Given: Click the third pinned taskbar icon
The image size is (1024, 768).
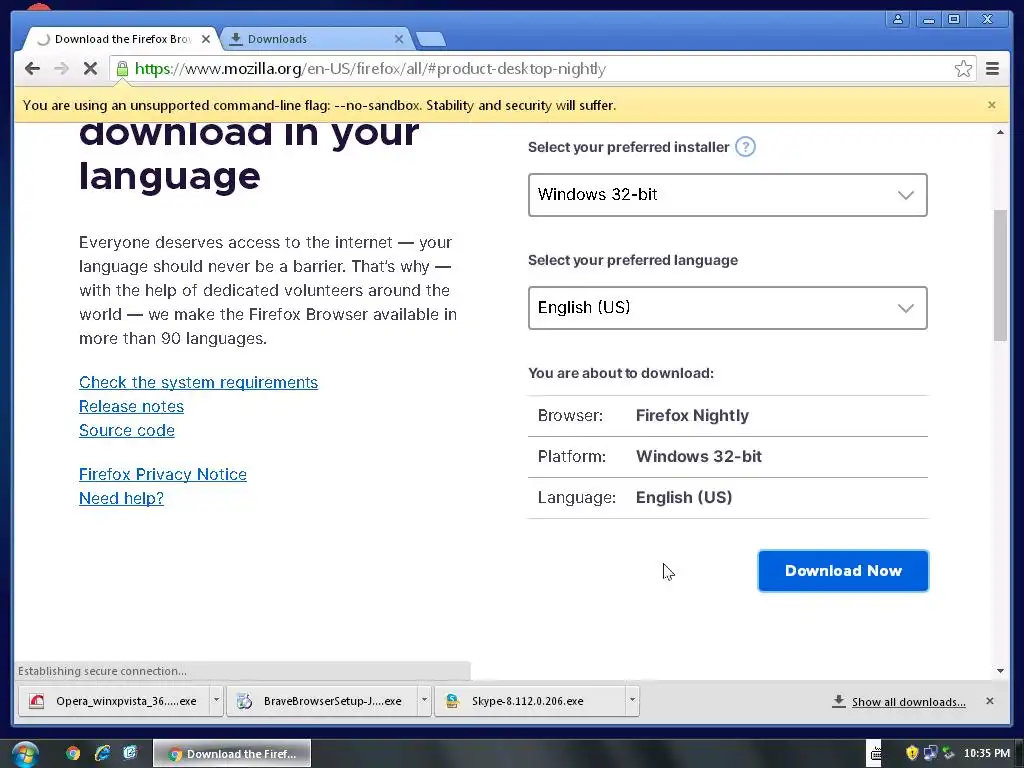Looking at the screenshot, I should coord(131,754).
